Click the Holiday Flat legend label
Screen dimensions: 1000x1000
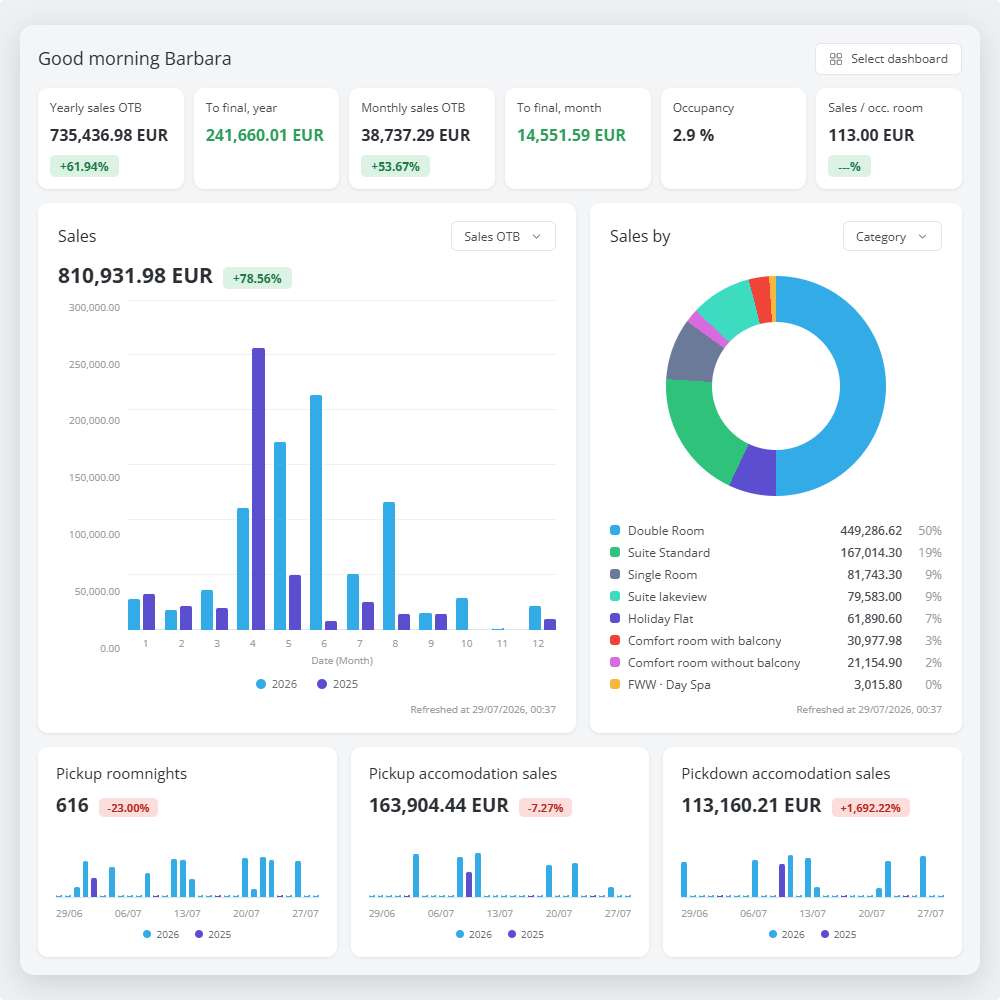[660, 619]
